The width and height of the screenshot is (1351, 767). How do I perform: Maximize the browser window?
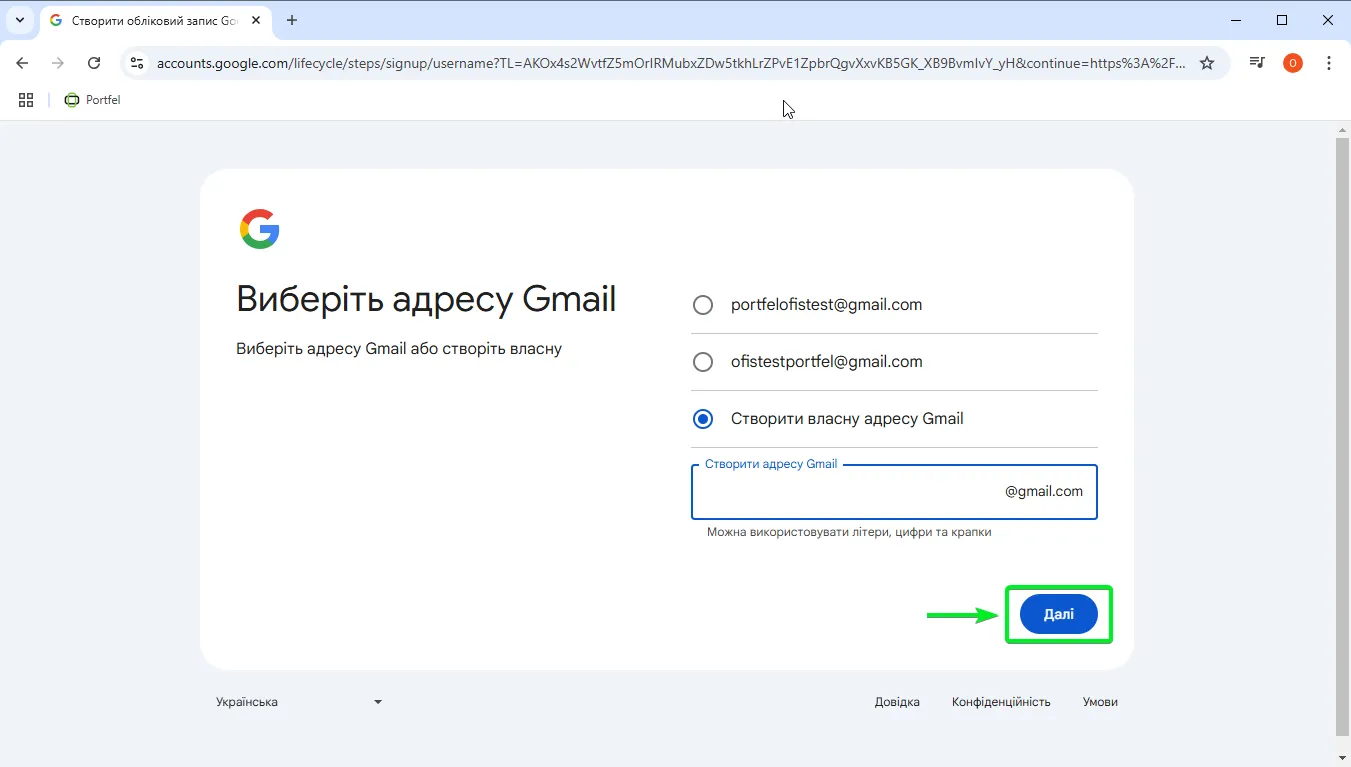(1282, 20)
